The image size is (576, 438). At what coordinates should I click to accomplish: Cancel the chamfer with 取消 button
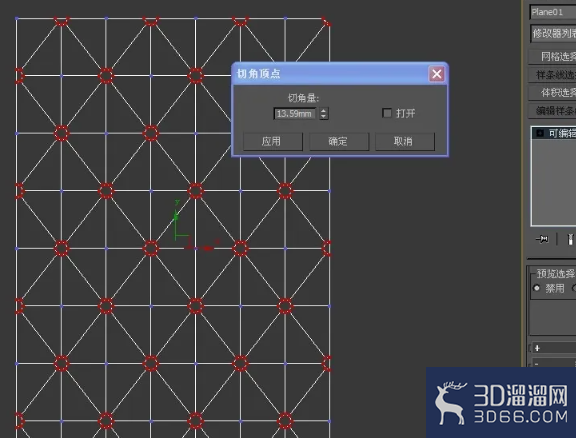pyautogui.click(x=404, y=141)
